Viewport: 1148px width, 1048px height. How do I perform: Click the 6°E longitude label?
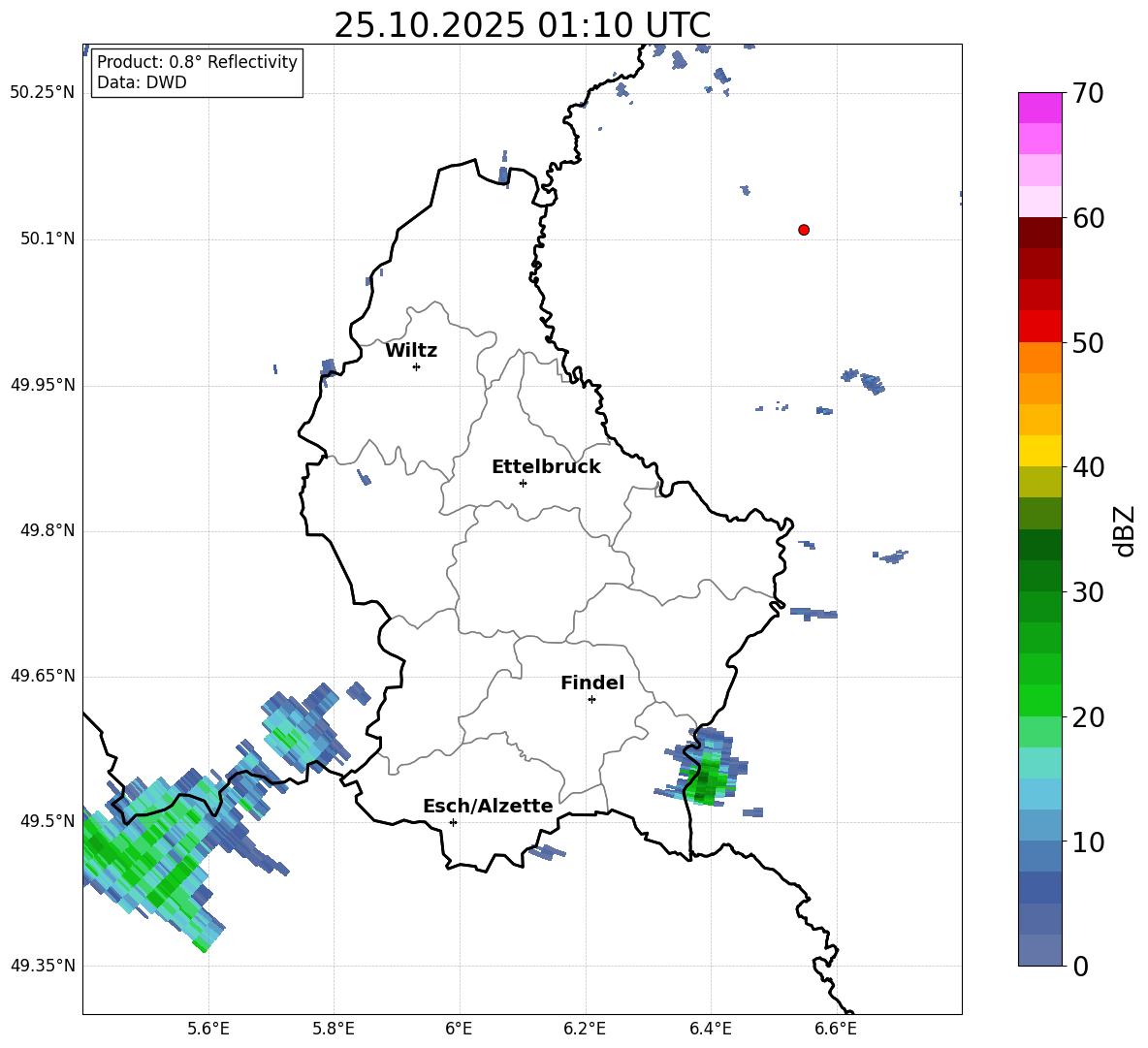(x=459, y=1029)
